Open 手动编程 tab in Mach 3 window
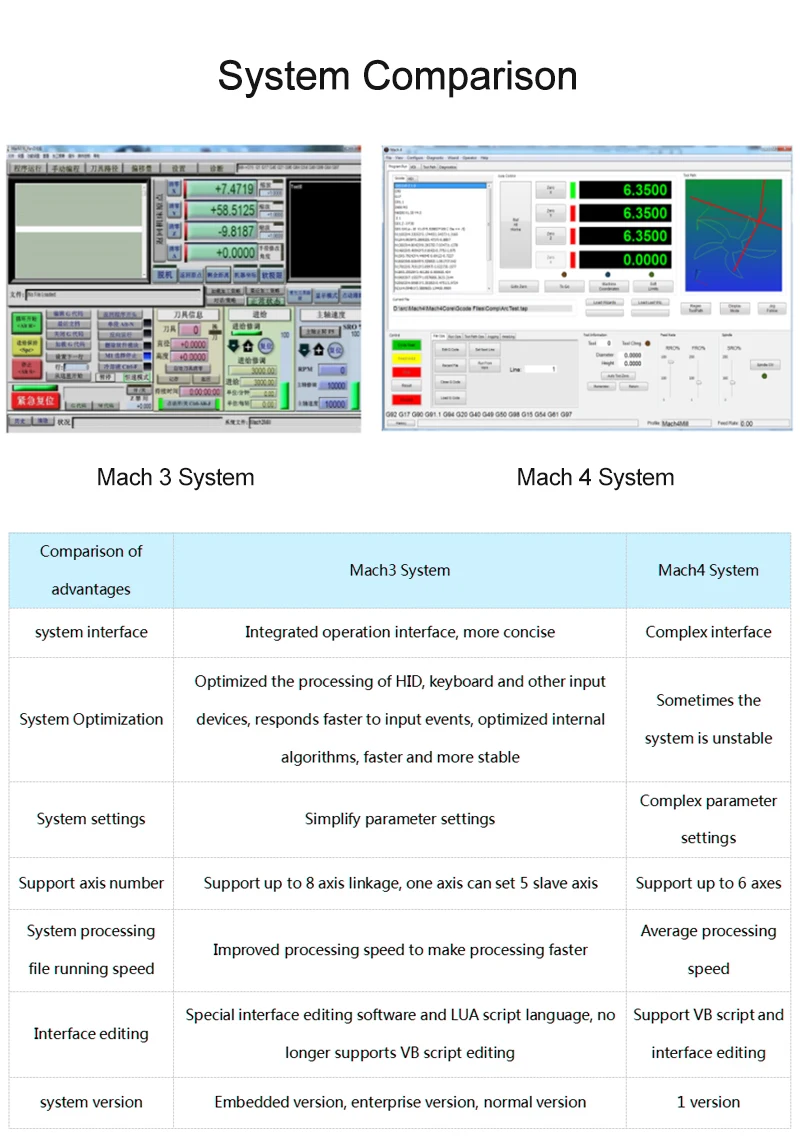The image size is (800, 1147). tap(66, 168)
